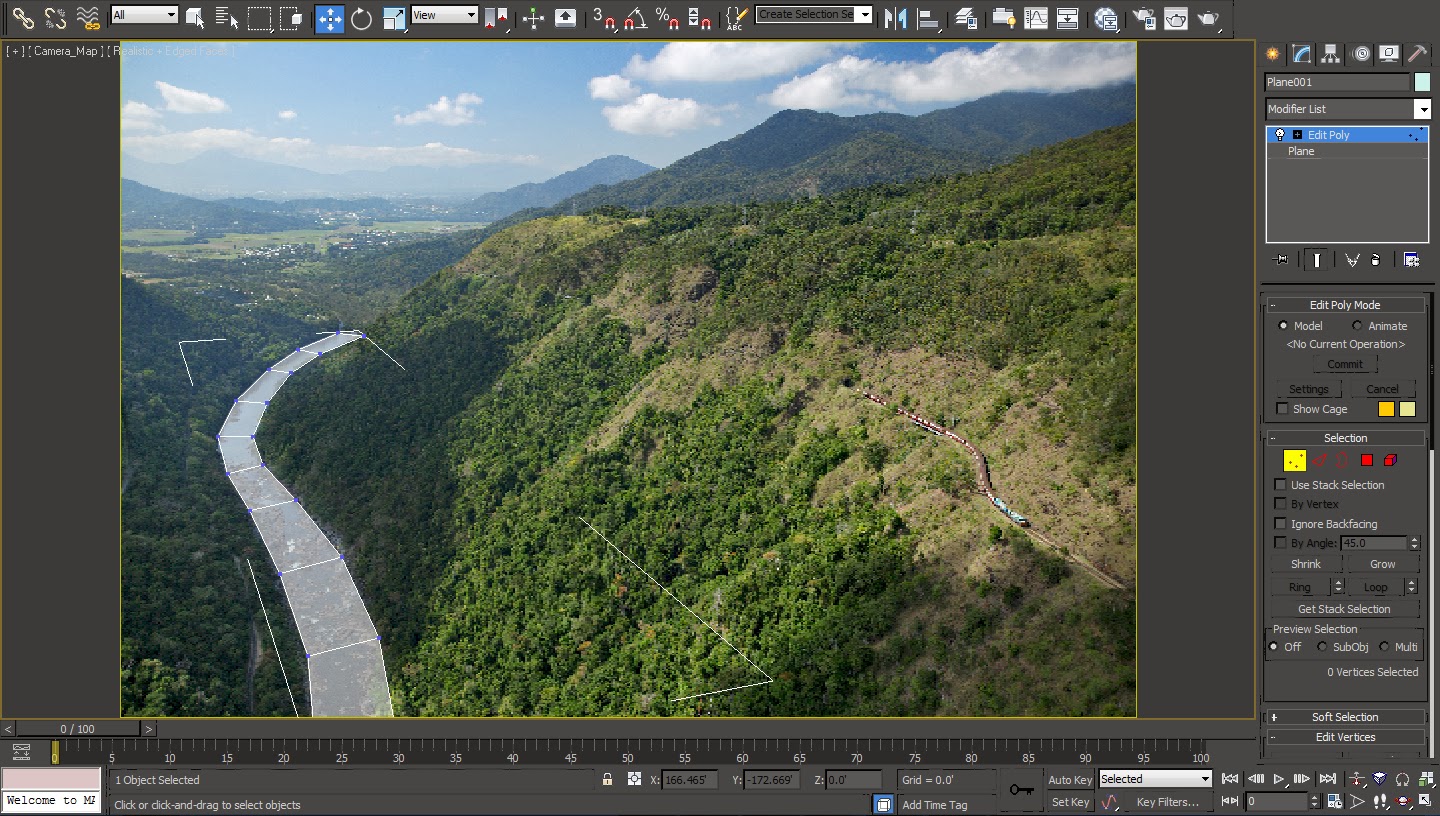Open the key mode Selected dropdown
Image resolution: width=1440 pixels, height=816 pixels.
(x=1155, y=779)
